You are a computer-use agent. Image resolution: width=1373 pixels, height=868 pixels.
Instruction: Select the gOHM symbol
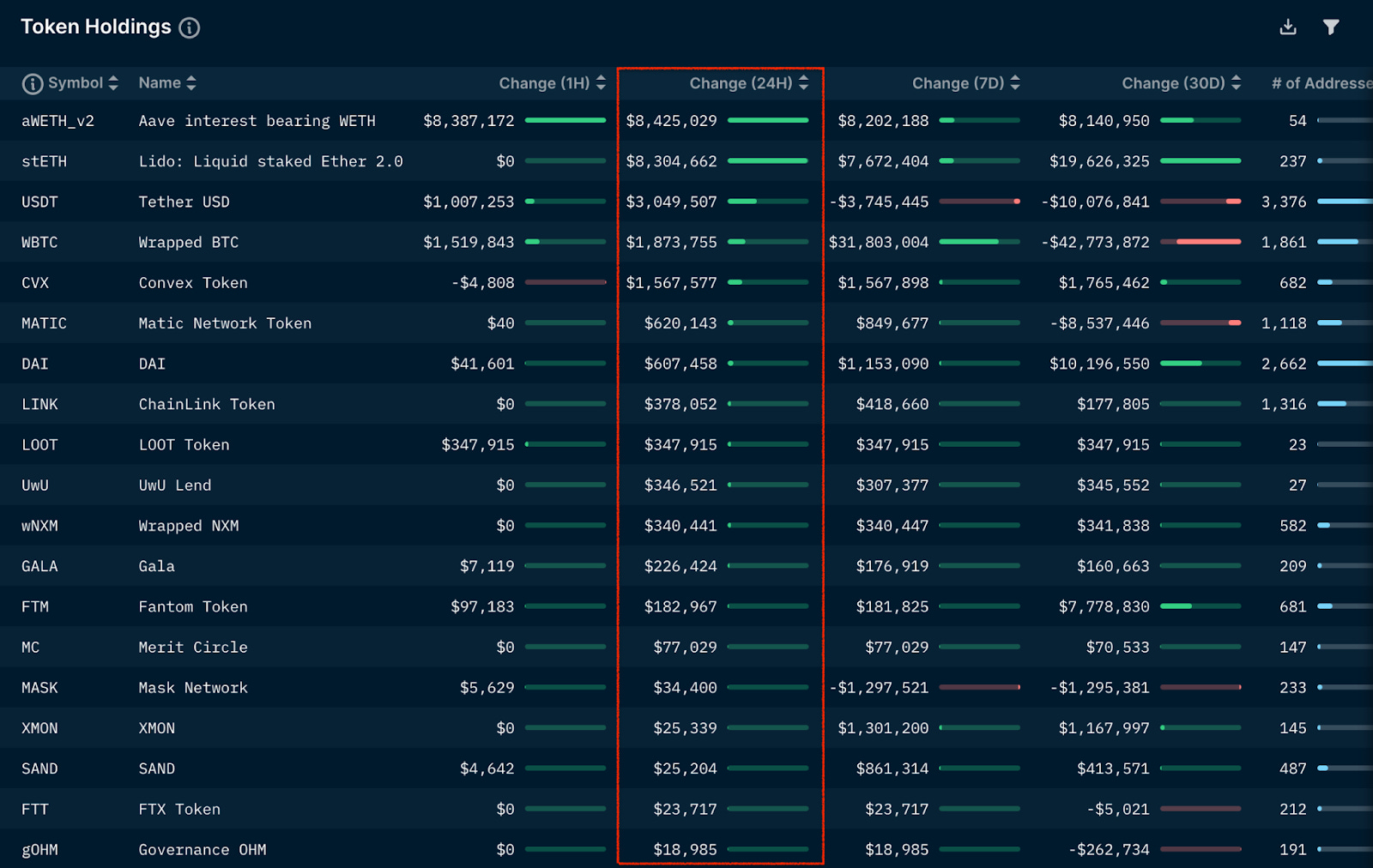click(x=39, y=850)
